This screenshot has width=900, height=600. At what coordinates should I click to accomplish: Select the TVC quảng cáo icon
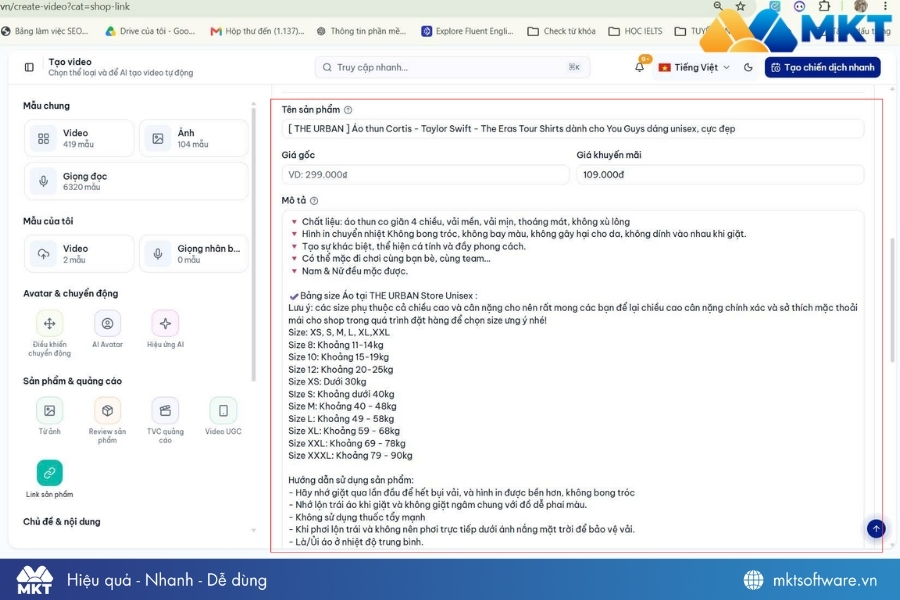(x=165, y=411)
